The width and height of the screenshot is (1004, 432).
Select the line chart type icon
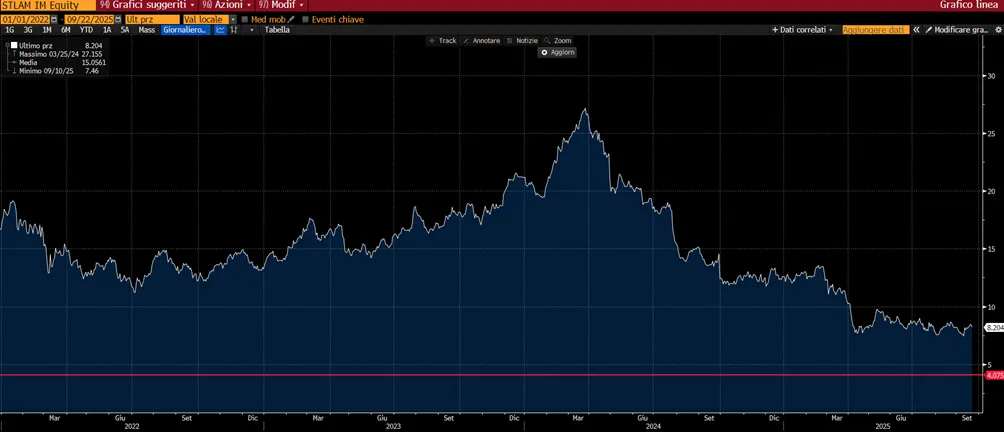220,29
